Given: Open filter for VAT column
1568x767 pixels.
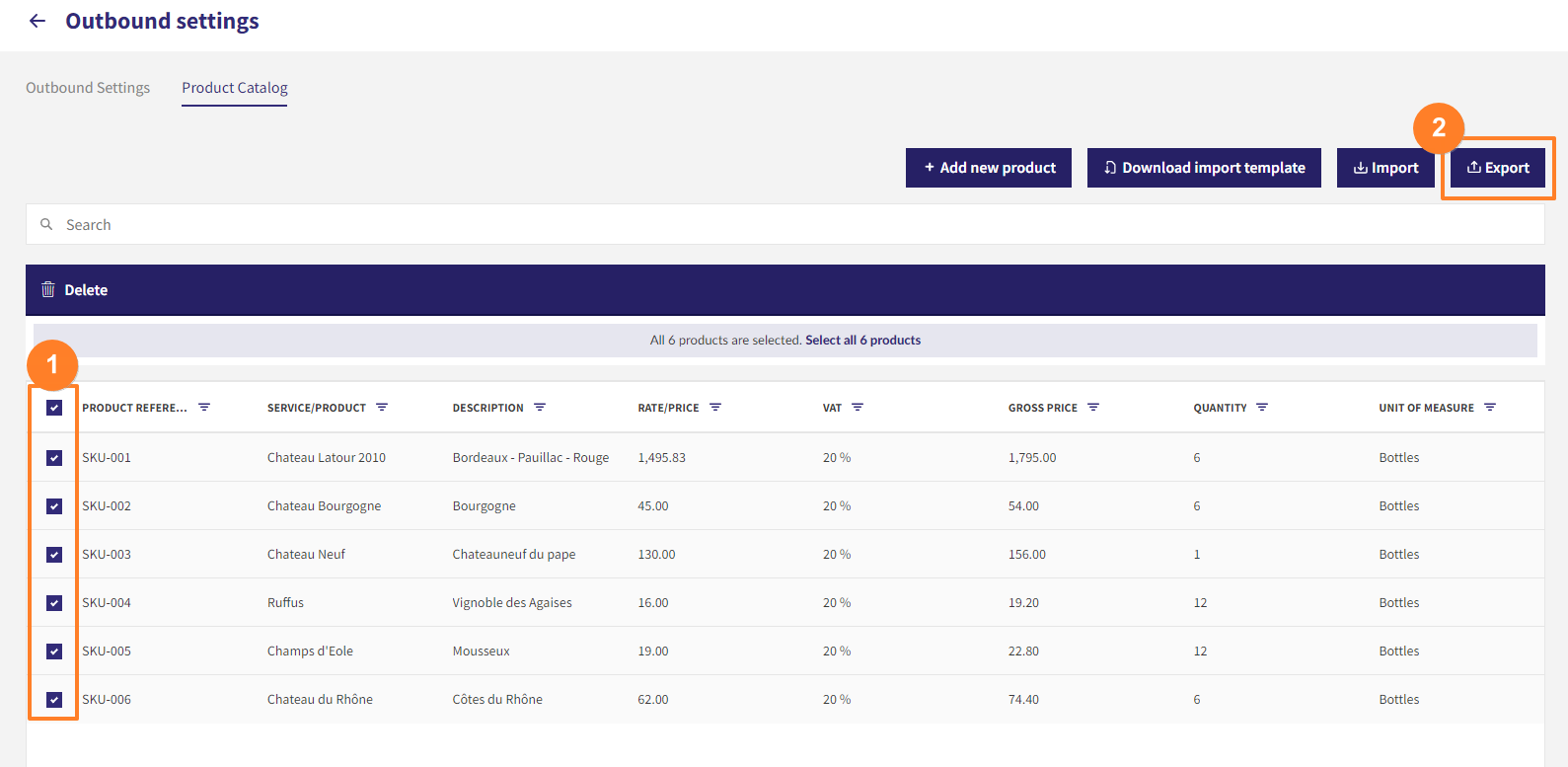Looking at the screenshot, I should pos(858,407).
